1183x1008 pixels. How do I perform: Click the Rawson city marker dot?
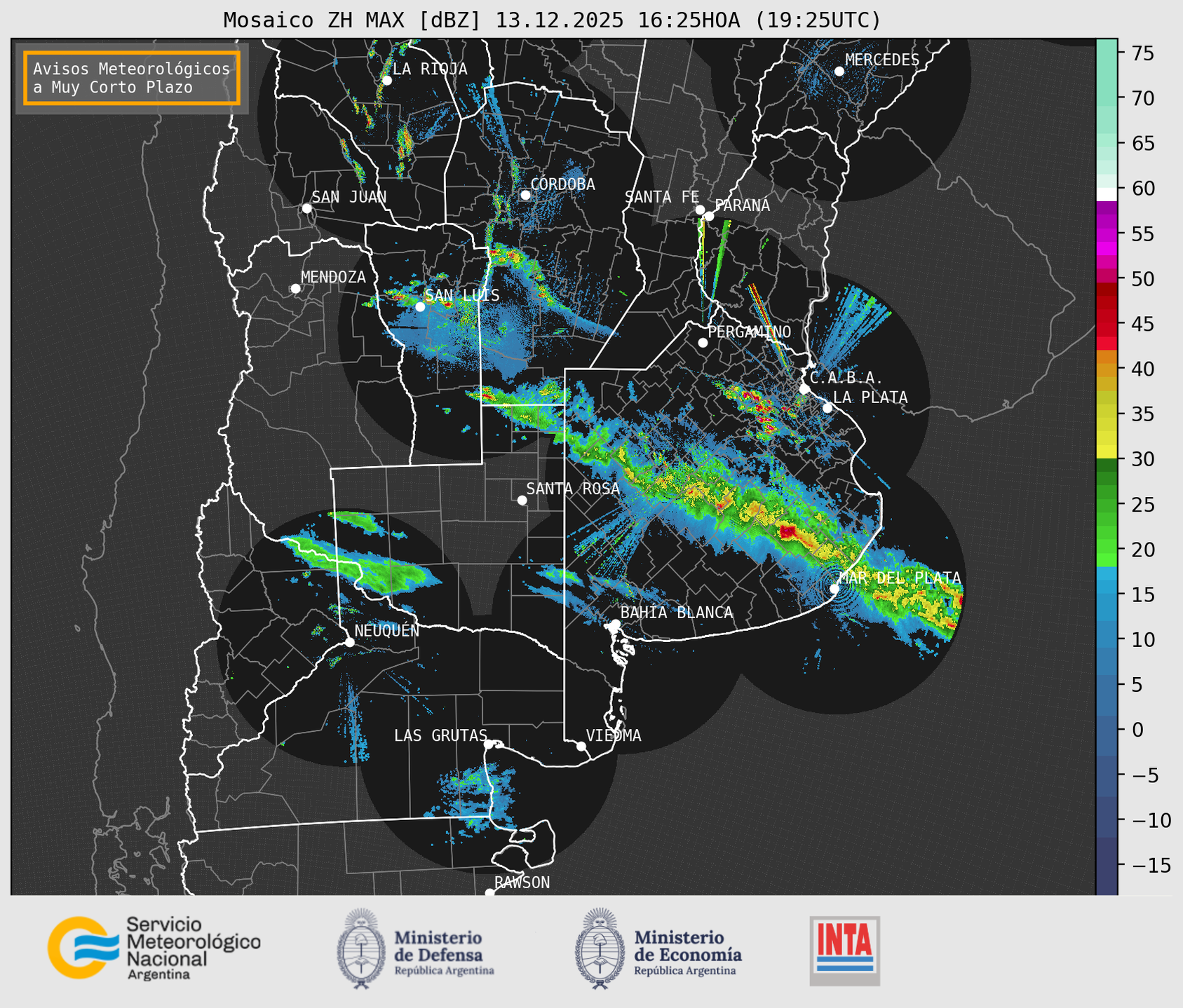489,893
